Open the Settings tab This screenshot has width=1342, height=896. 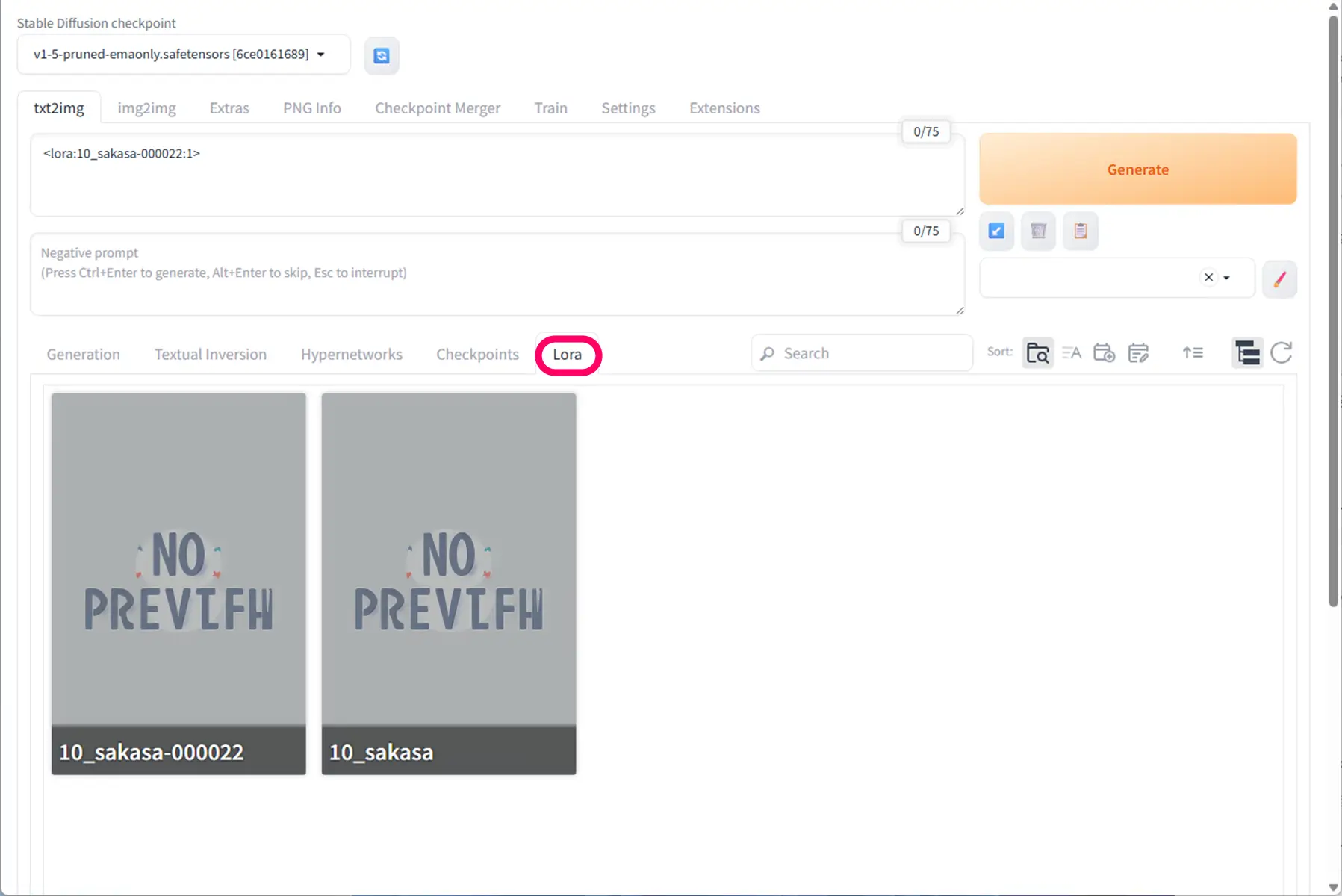[x=628, y=108]
